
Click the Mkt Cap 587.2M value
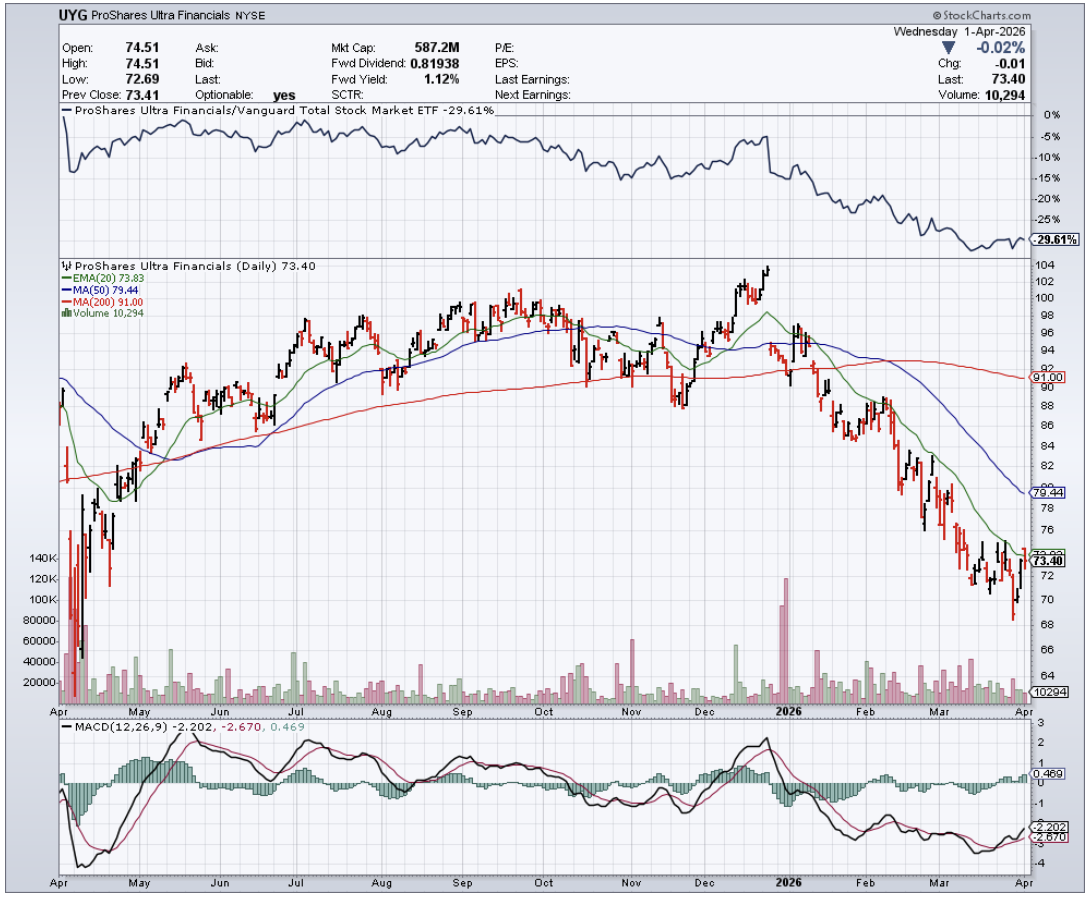(x=436, y=47)
